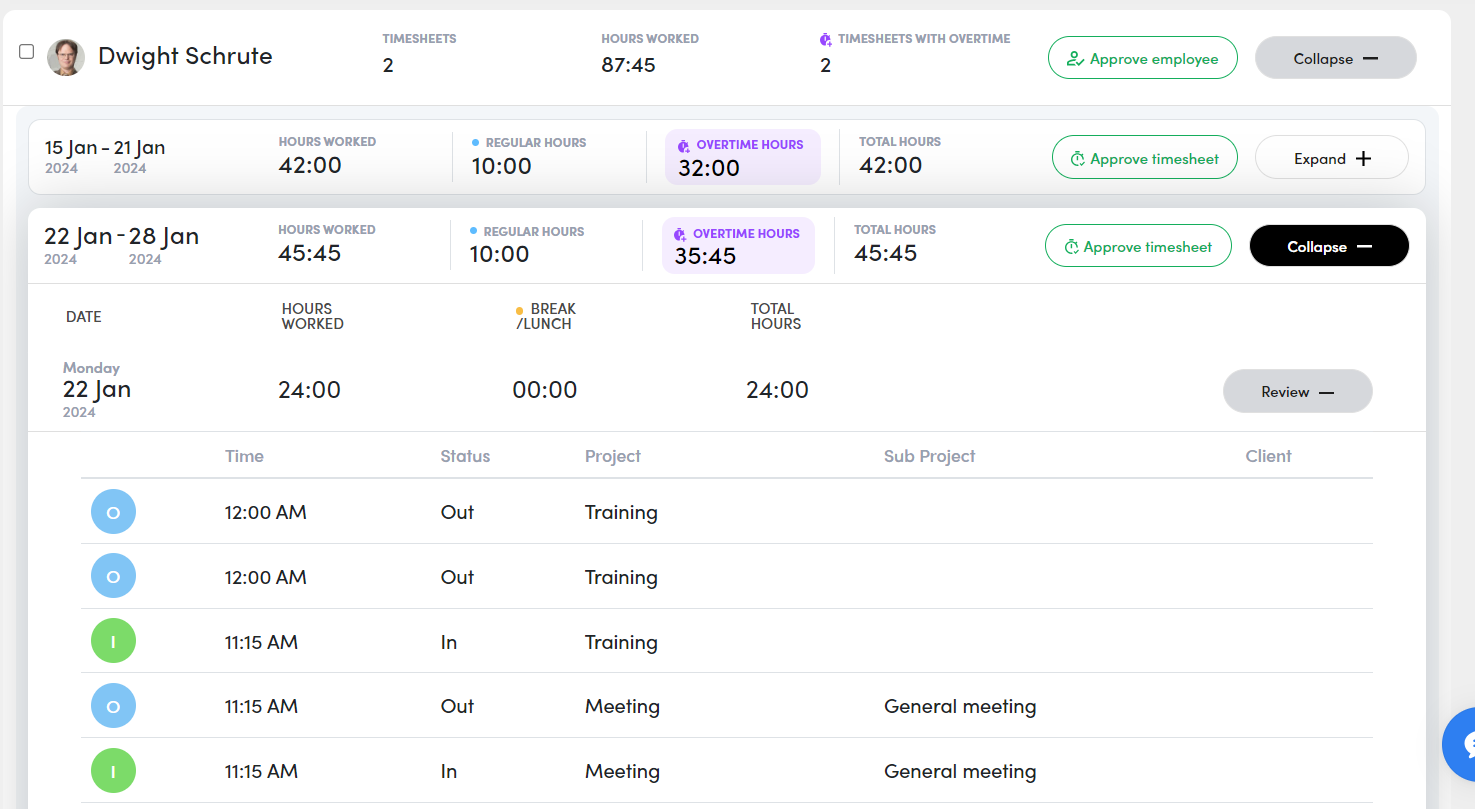1475x809 pixels.
Task: Click the 11:15 AM In Training icon
Action: (x=113, y=641)
